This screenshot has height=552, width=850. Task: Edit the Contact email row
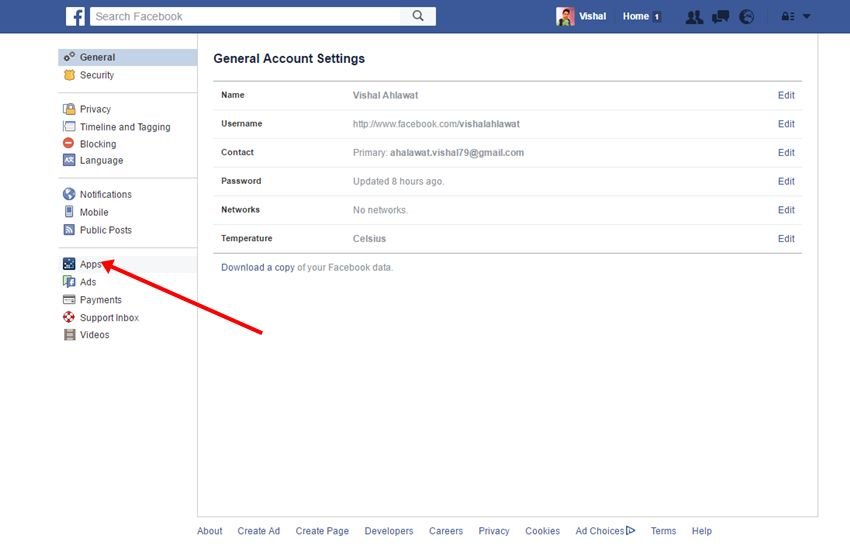(x=786, y=153)
